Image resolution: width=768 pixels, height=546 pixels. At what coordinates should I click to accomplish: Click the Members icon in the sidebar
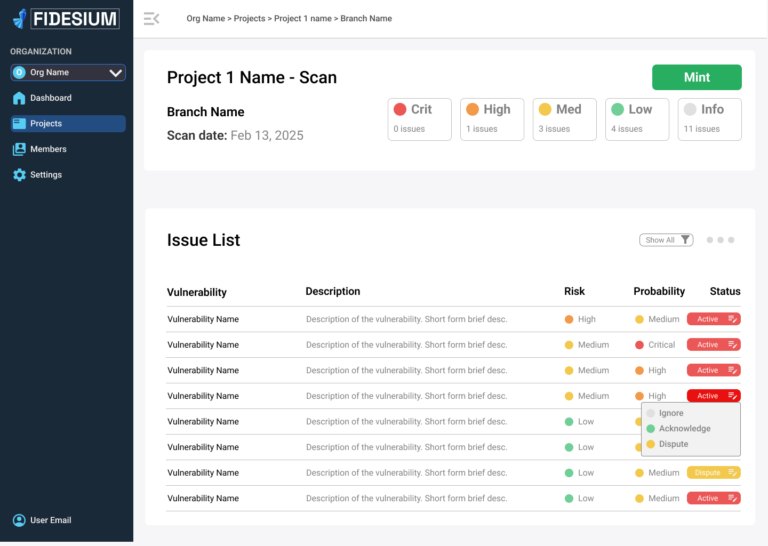(19, 149)
